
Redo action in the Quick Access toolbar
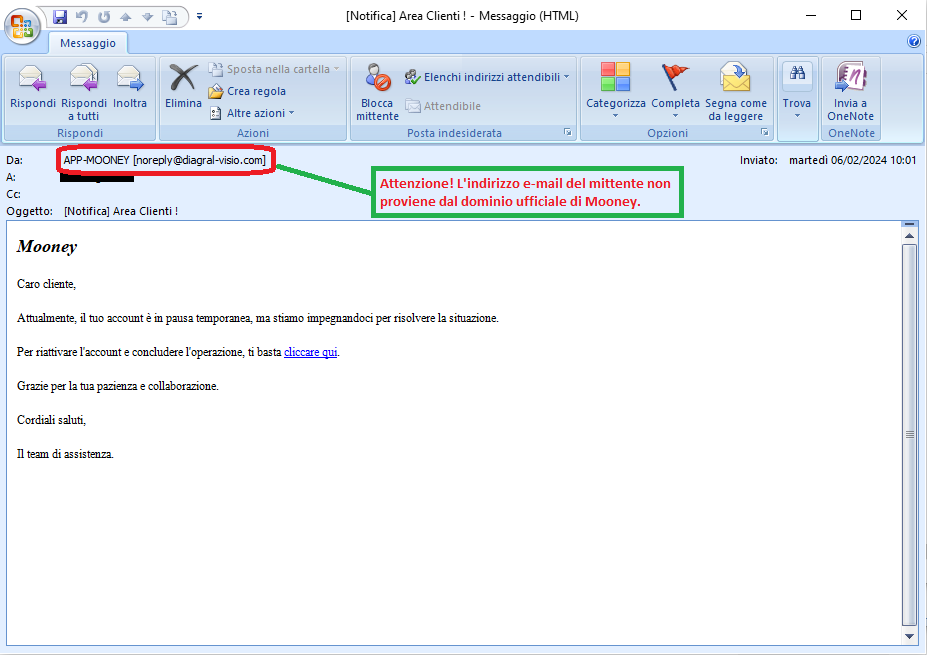[x=104, y=17]
